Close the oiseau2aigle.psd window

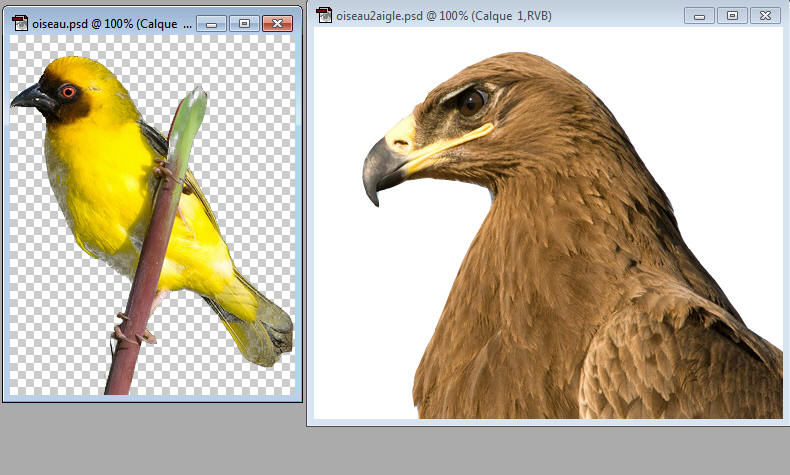pyautogui.click(x=765, y=16)
